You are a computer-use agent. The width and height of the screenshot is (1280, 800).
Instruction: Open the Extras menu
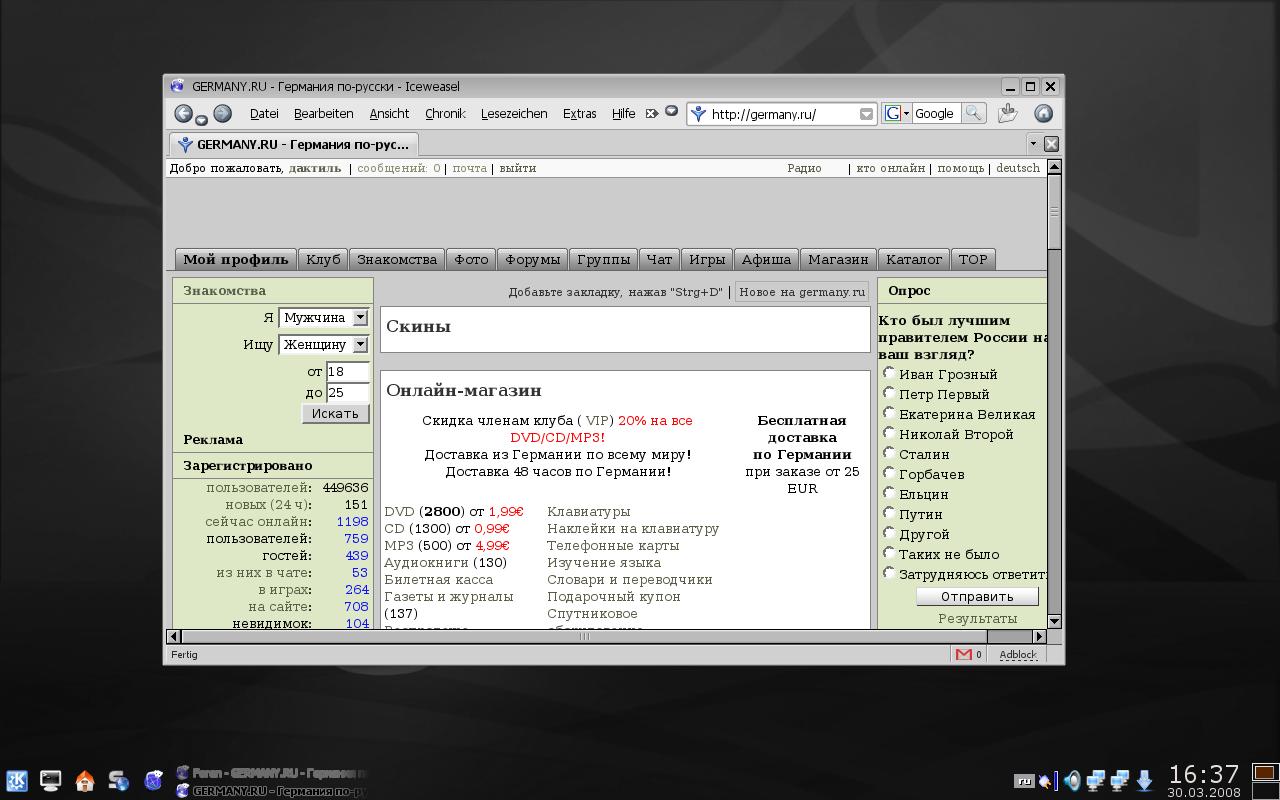click(579, 114)
